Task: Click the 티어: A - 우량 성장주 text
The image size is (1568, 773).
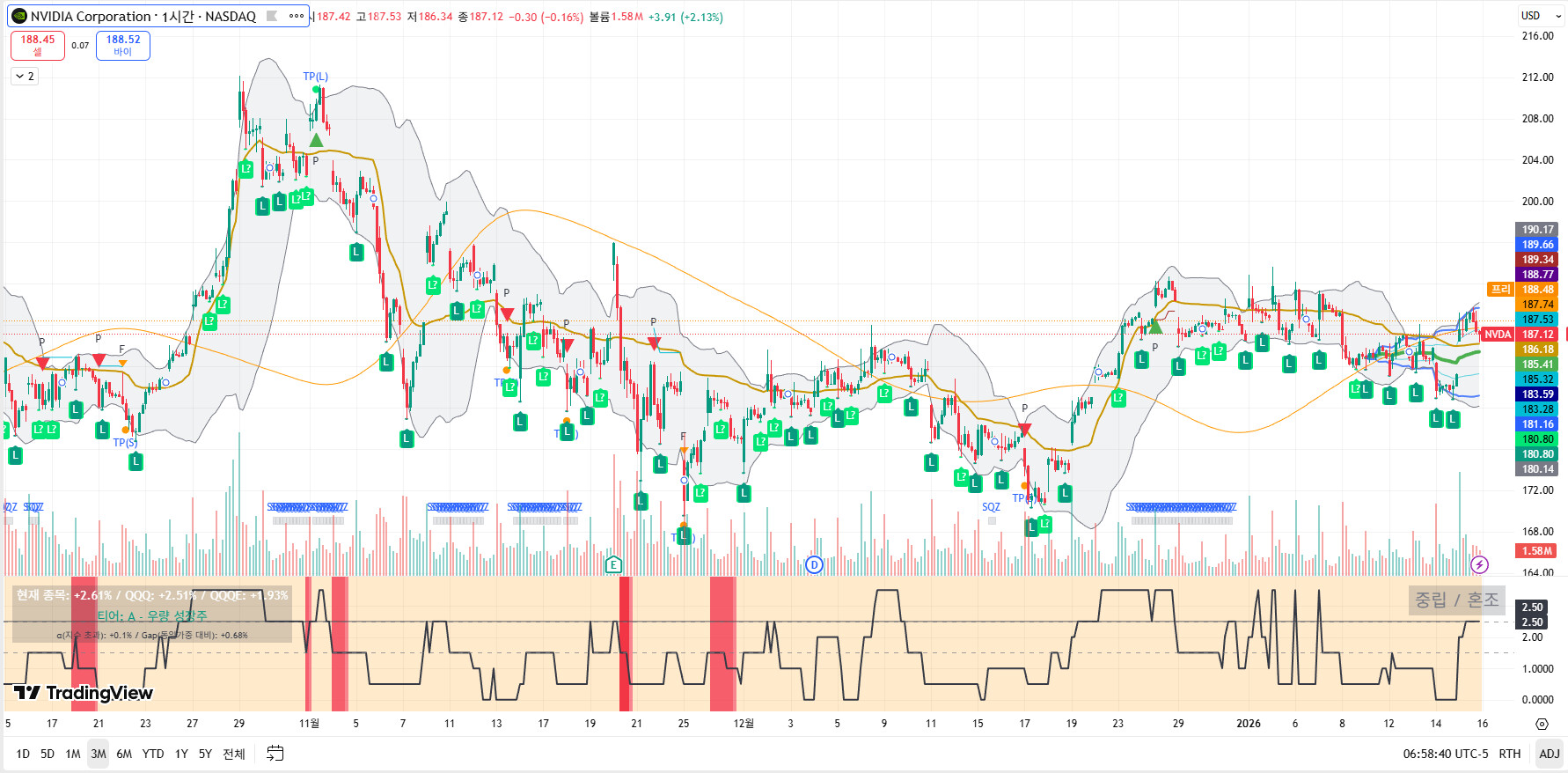Action: coord(152,616)
